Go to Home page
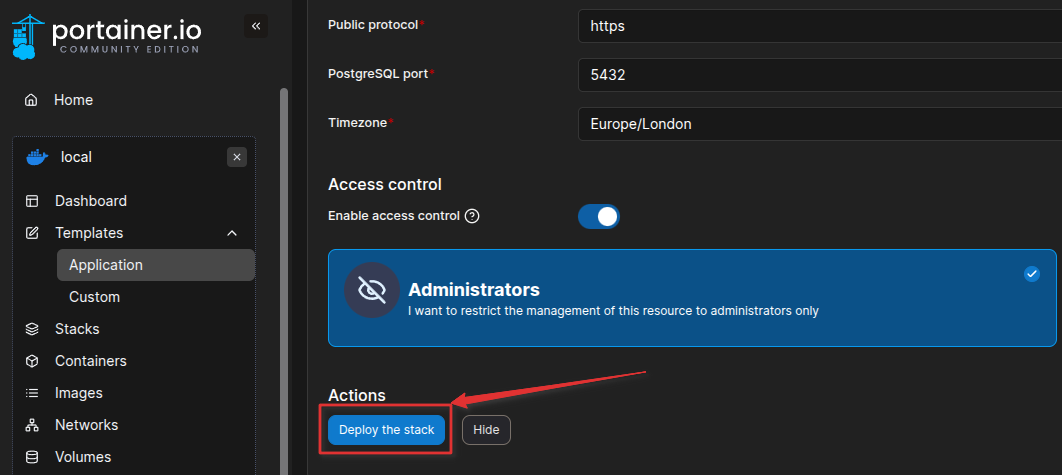The width and height of the screenshot is (1062, 475). [x=73, y=100]
